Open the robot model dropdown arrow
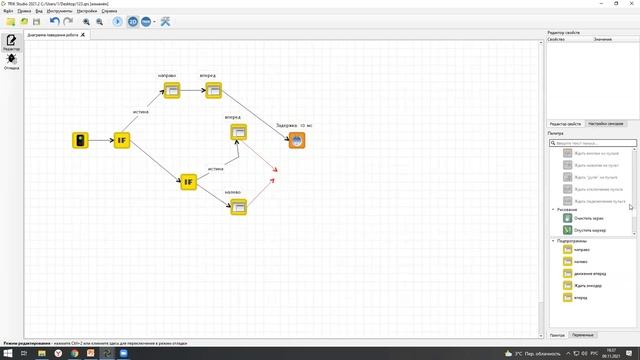Image resolution: width=640 pixels, height=360 pixels. click(154, 22)
